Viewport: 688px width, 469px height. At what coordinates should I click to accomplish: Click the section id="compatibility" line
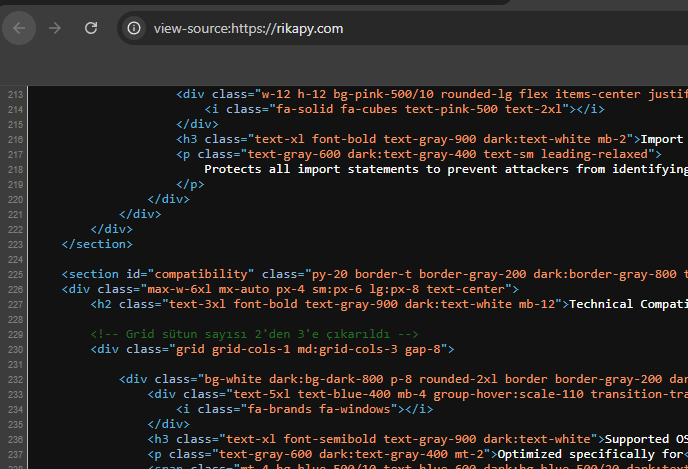coord(374,274)
